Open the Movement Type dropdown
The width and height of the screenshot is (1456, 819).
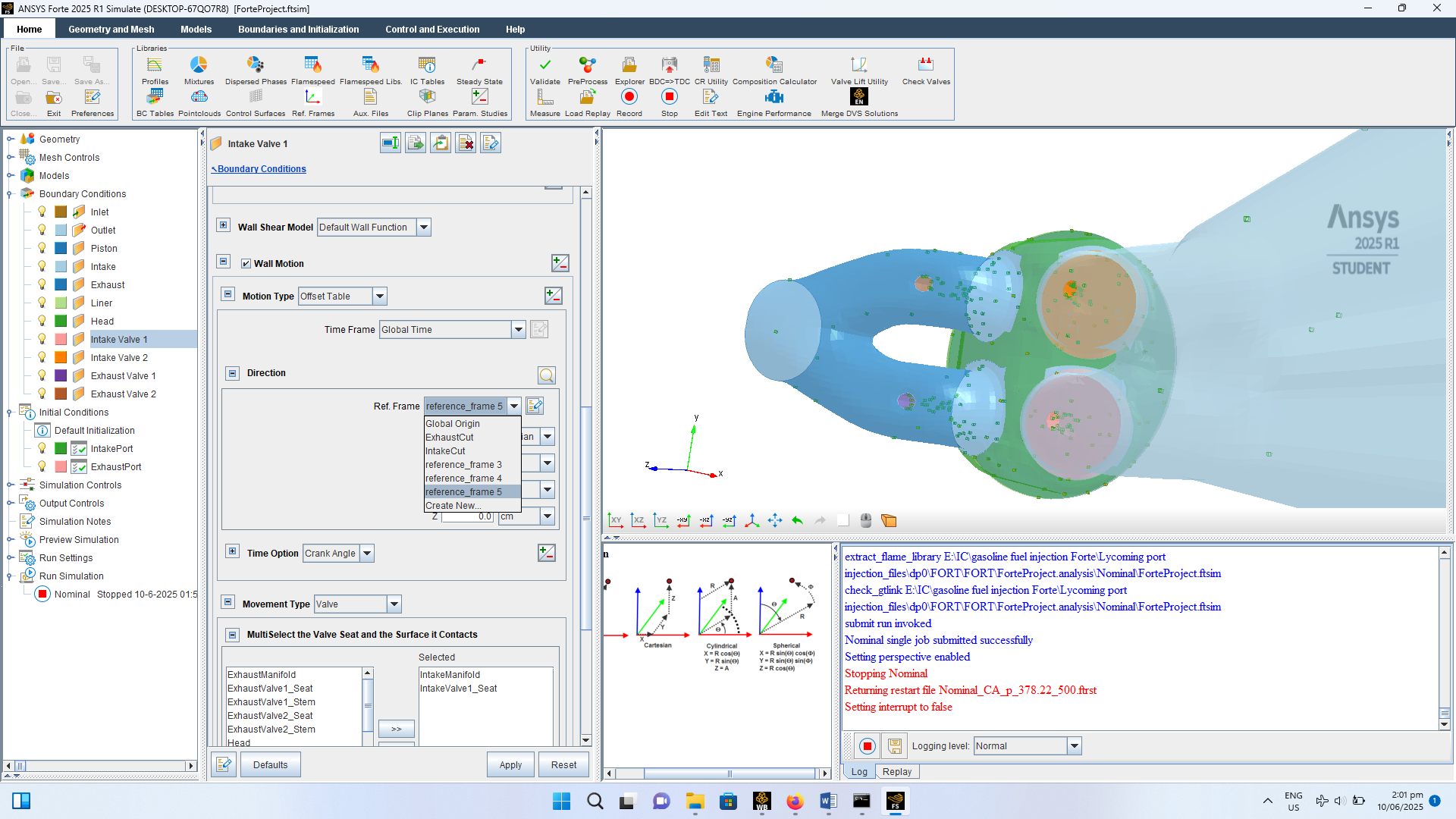[x=394, y=604]
